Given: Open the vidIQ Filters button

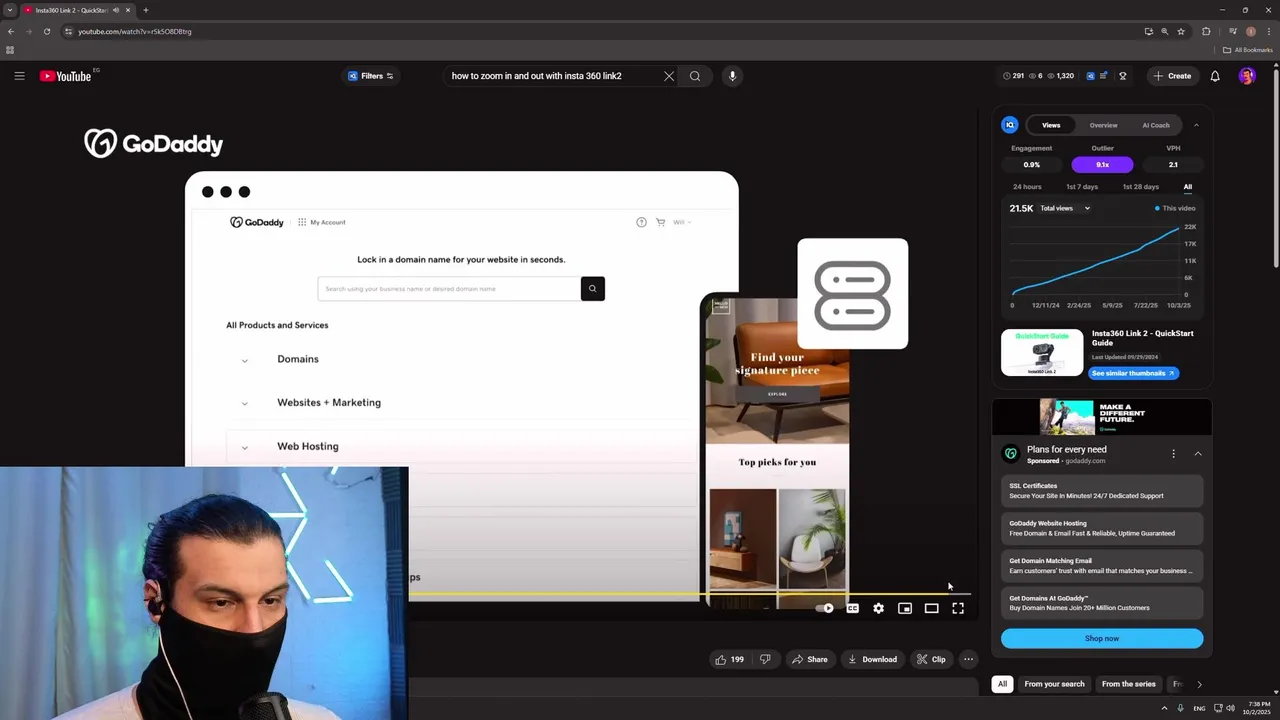Looking at the screenshot, I should 371,76.
